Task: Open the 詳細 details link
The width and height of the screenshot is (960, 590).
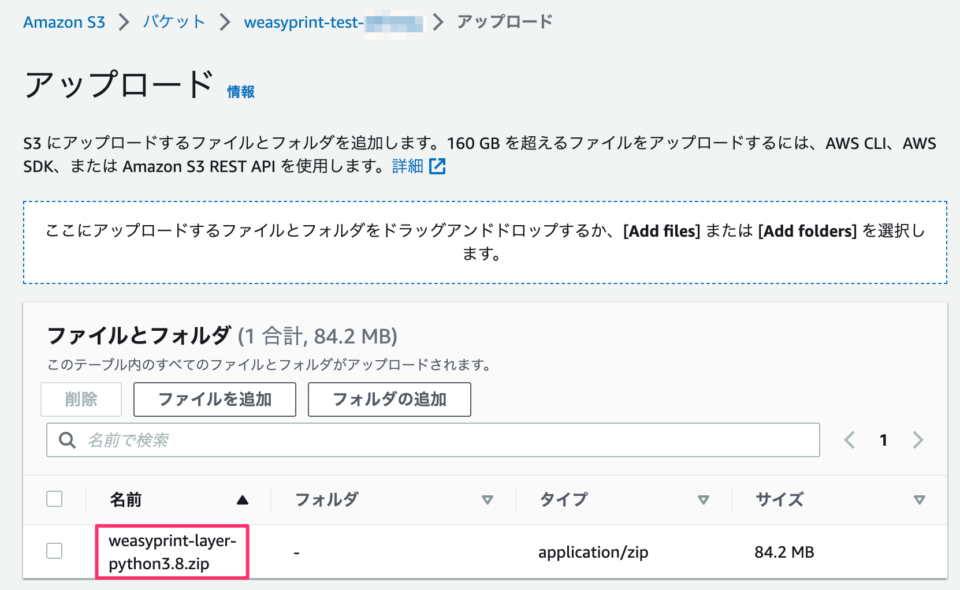Action: click(407, 166)
